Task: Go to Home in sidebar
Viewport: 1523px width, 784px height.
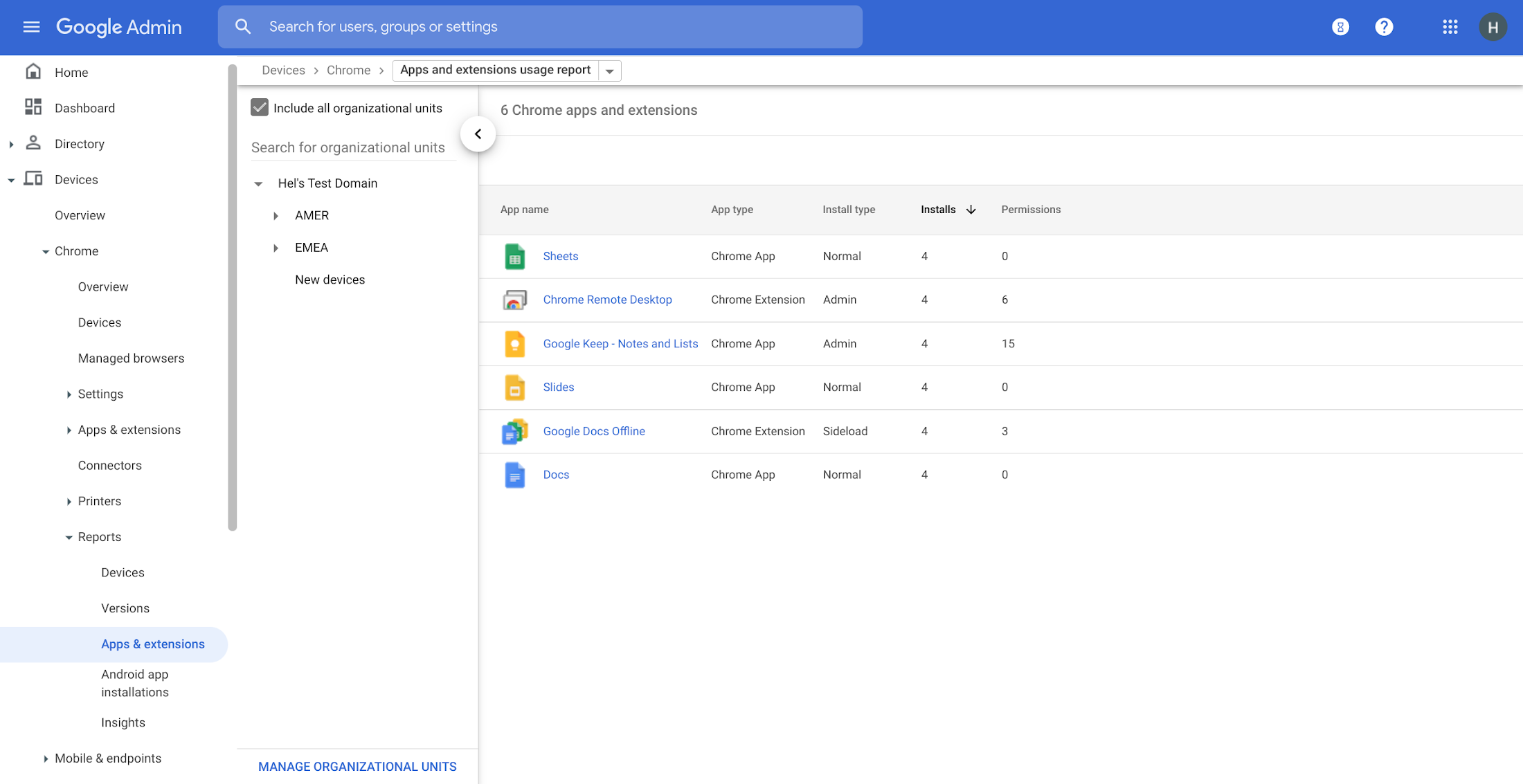Action: coord(71,72)
